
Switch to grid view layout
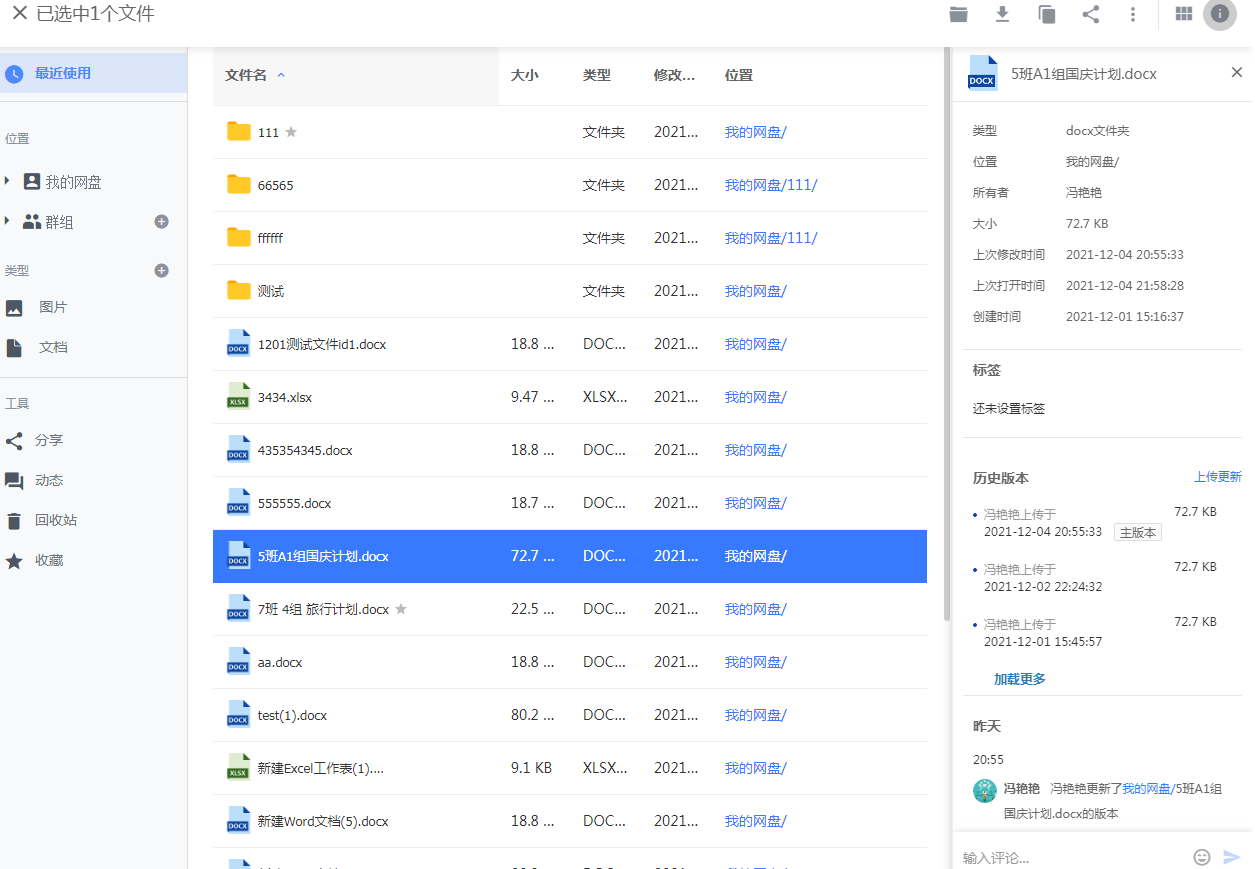pos(1184,14)
